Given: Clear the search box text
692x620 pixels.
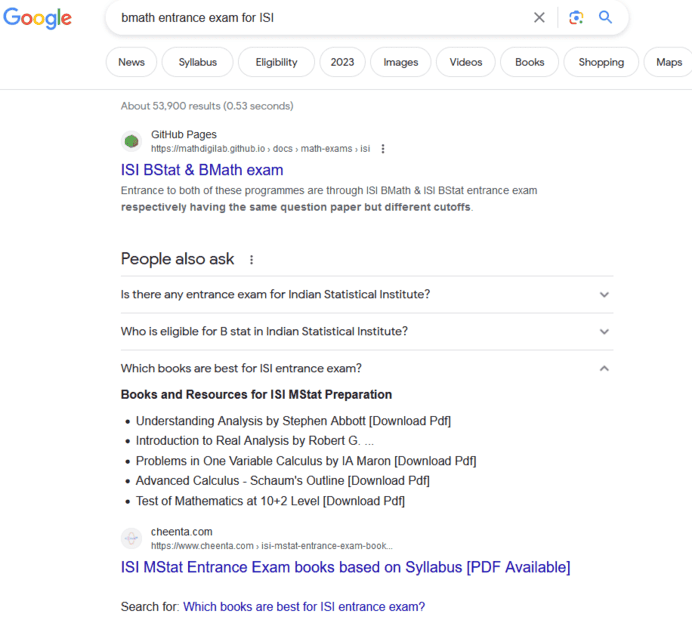Looking at the screenshot, I should [x=539, y=17].
